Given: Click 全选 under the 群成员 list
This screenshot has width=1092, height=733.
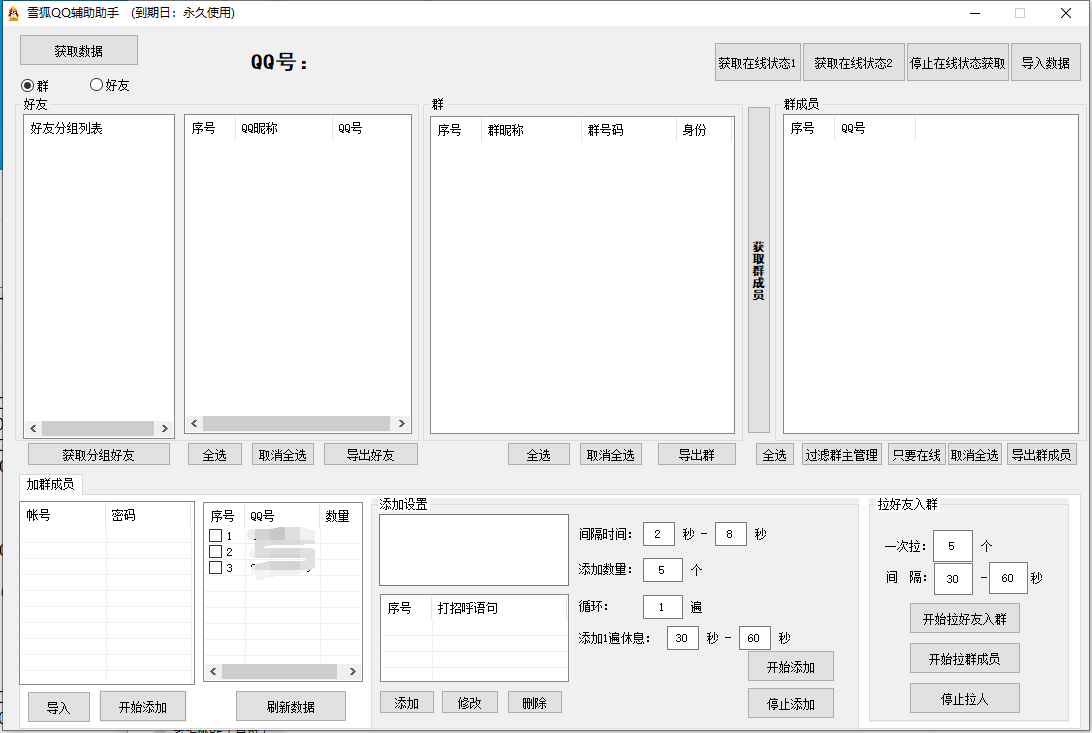Looking at the screenshot, I should 774,455.
